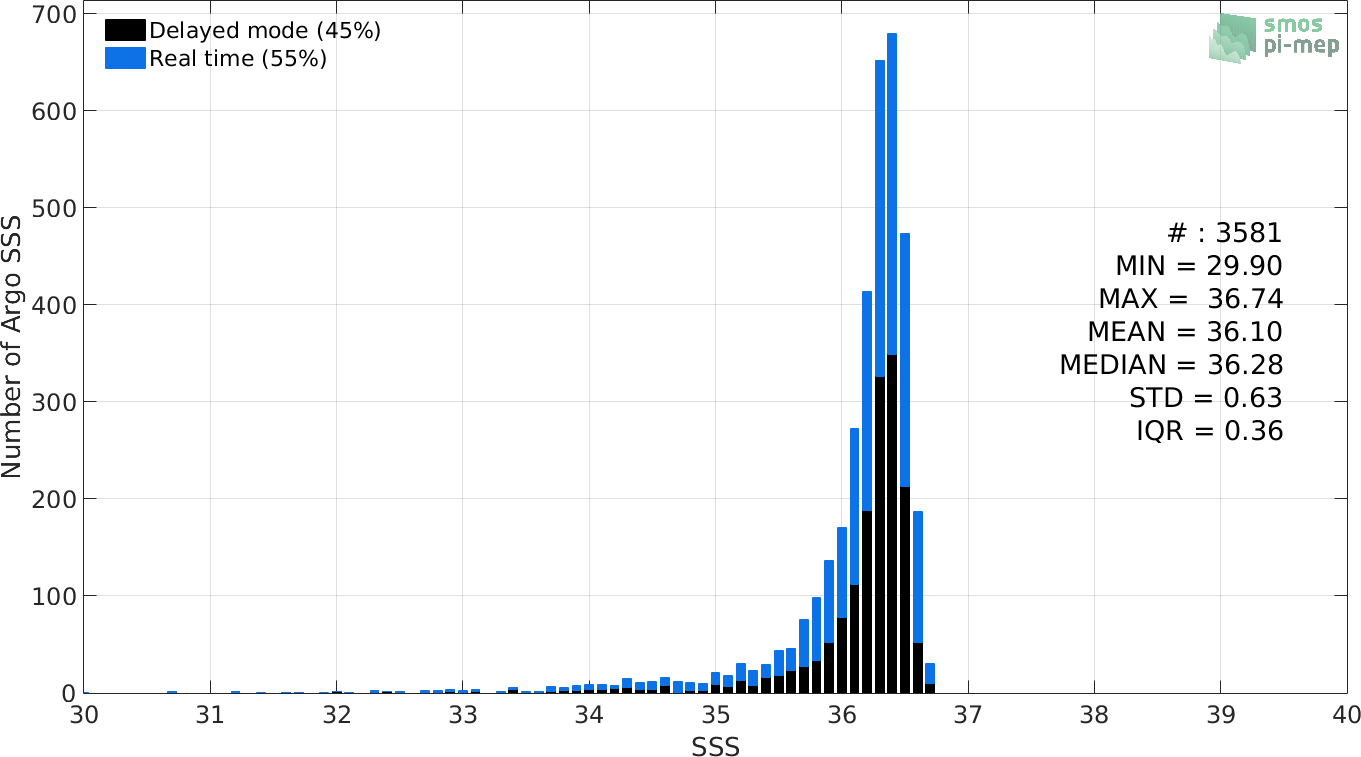The height and width of the screenshot is (757, 1361).
Task: Click the 'MEDIAN = 36.28' statistic
Action: (1171, 365)
